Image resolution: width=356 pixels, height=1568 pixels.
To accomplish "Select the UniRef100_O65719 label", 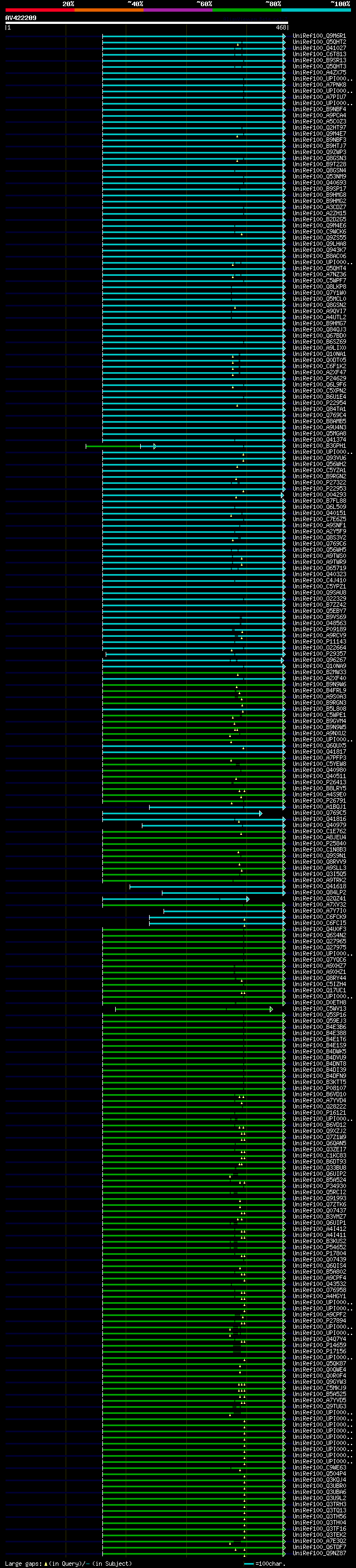I will pyautogui.click(x=319, y=568).
